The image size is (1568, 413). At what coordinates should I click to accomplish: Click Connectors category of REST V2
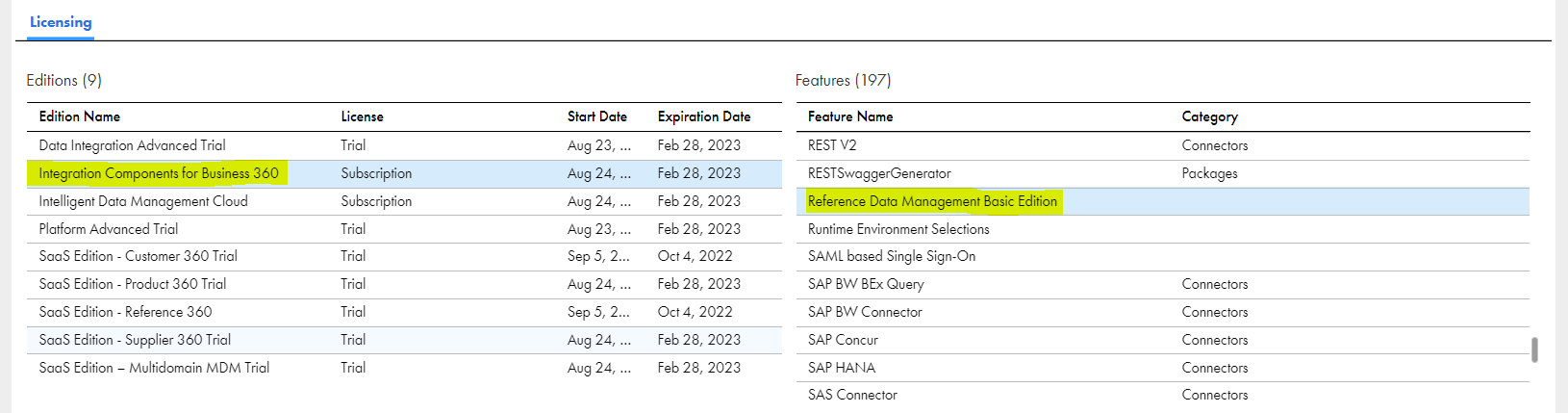(1215, 145)
